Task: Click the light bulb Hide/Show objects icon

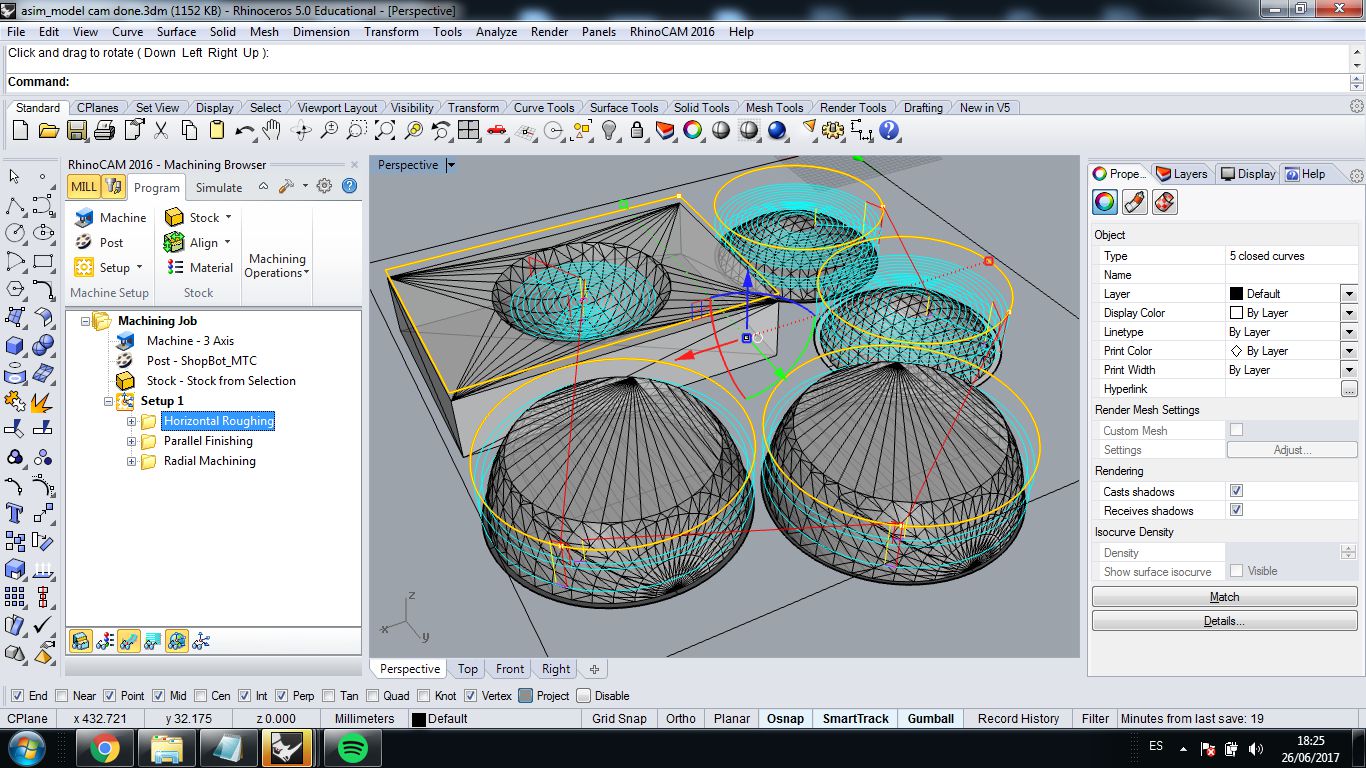Action: pyautogui.click(x=609, y=130)
